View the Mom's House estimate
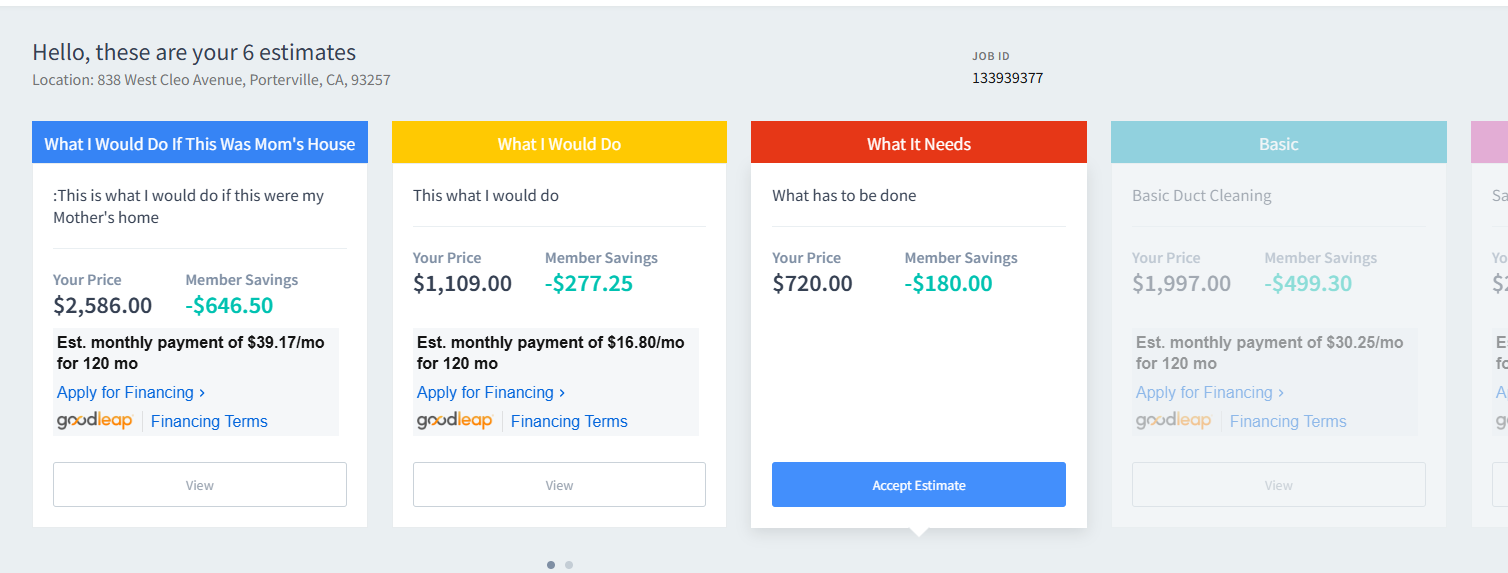 pyautogui.click(x=199, y=485)
